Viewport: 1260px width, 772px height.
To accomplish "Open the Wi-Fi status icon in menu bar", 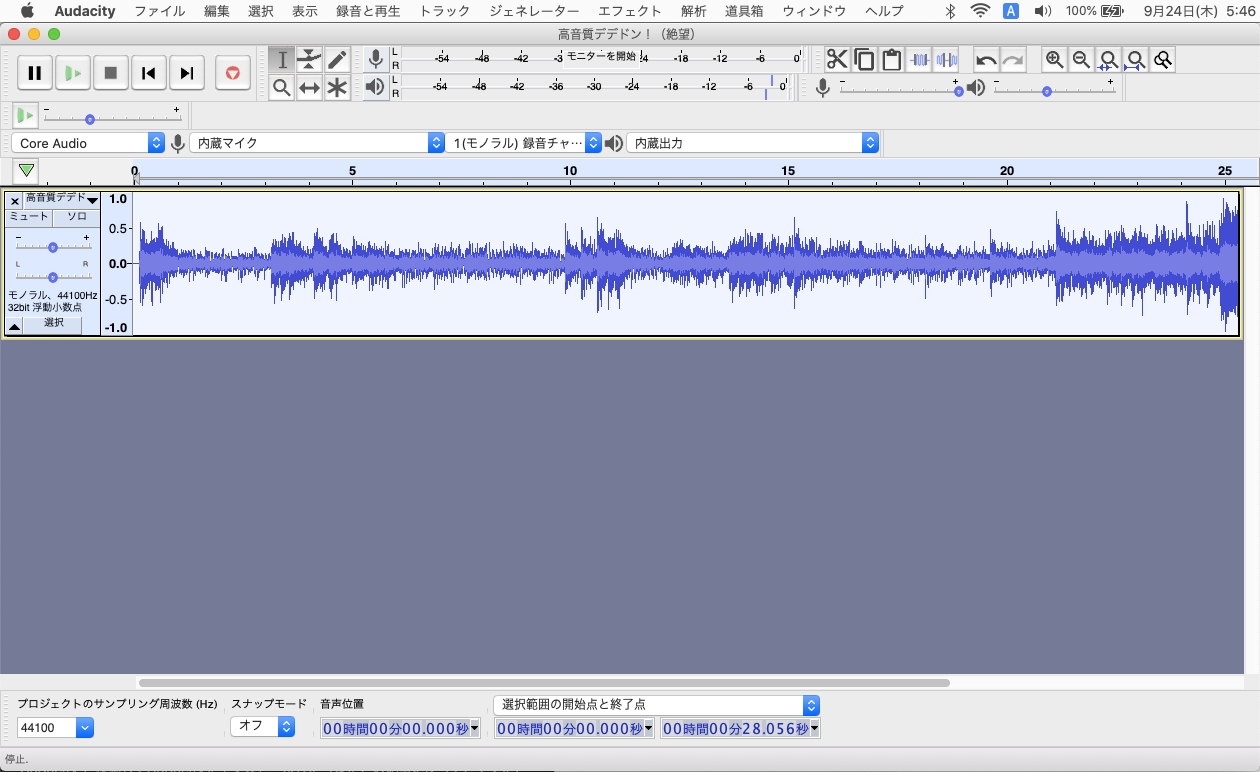I will tap(981, 11).
